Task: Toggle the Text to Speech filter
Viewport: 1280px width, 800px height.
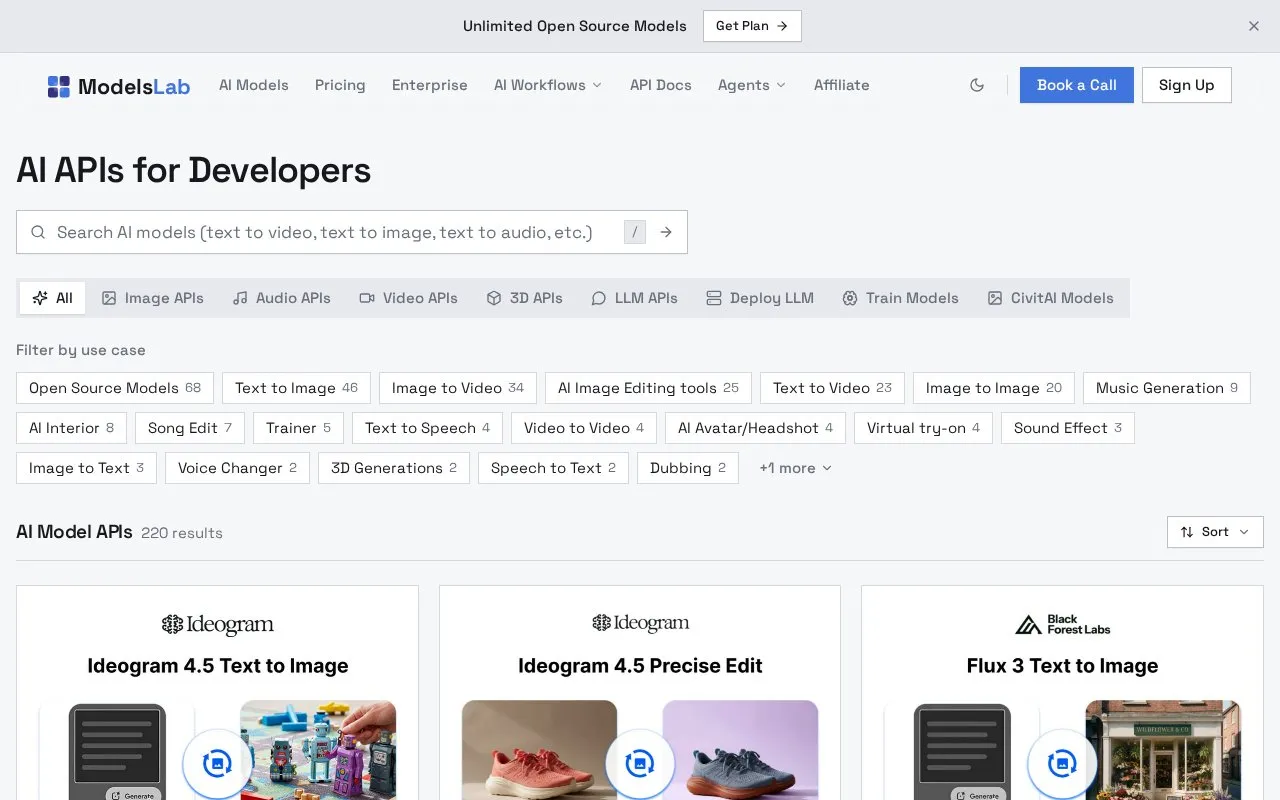Action: pyautogui.click(x=428, y=428)
